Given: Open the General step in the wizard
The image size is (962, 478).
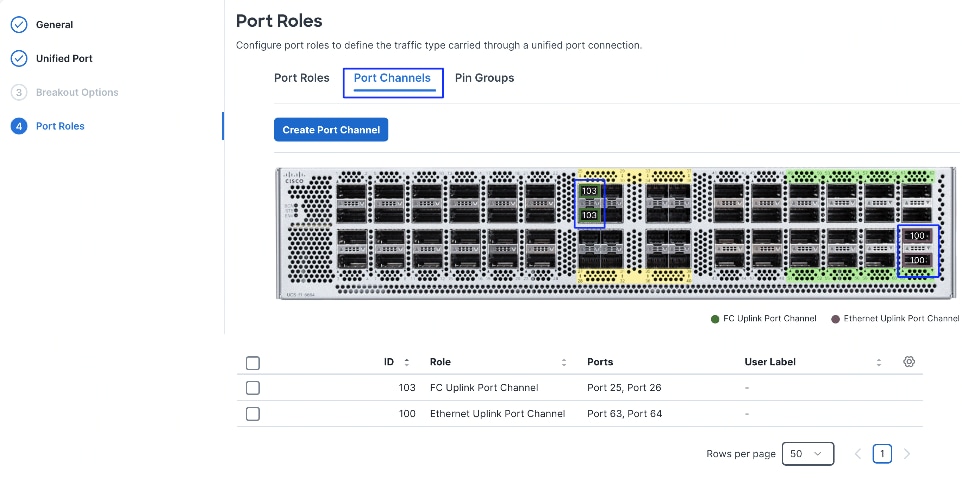Looking at the screenshot, I should click(54, 25).
